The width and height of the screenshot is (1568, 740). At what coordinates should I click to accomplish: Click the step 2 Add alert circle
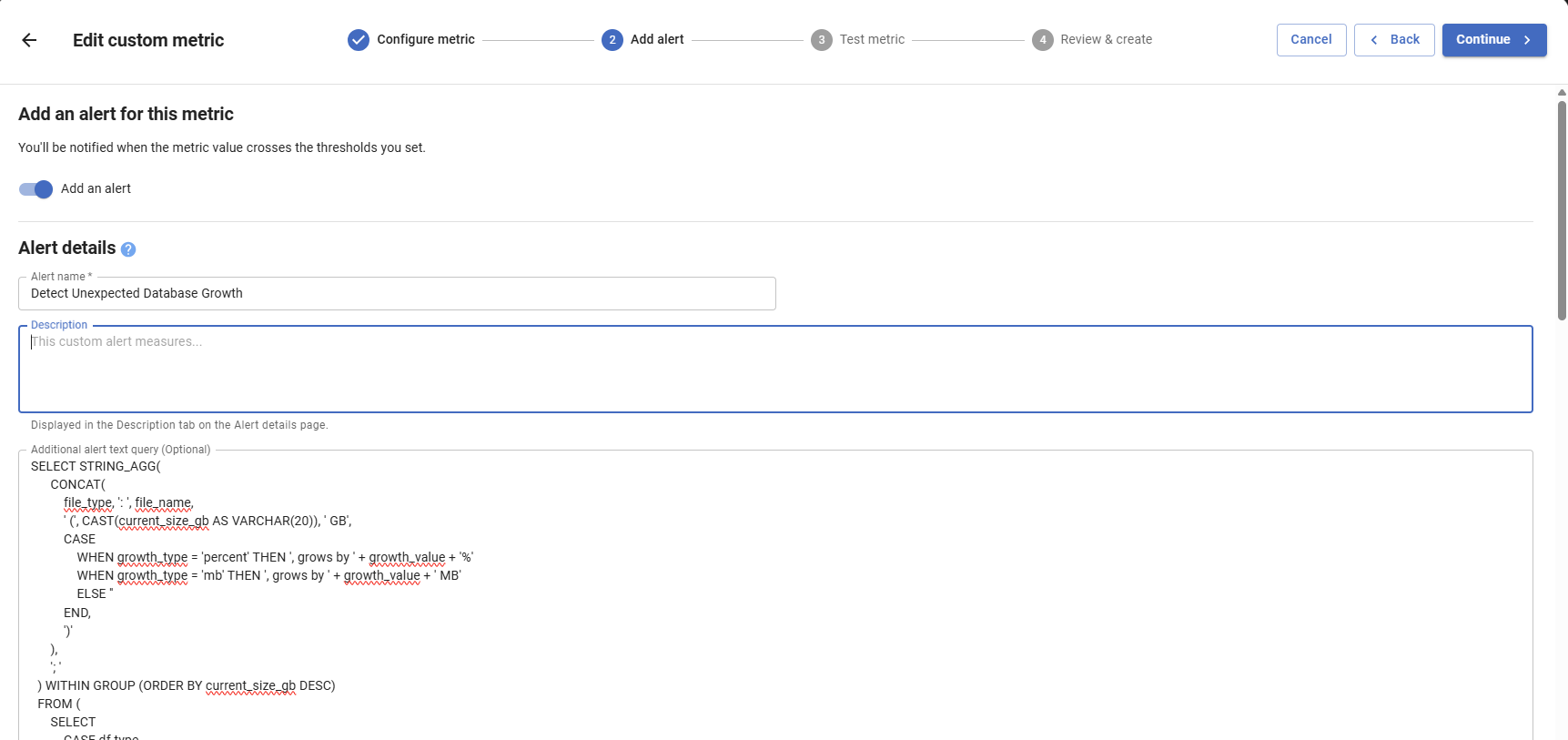click(x=613, y=39)
